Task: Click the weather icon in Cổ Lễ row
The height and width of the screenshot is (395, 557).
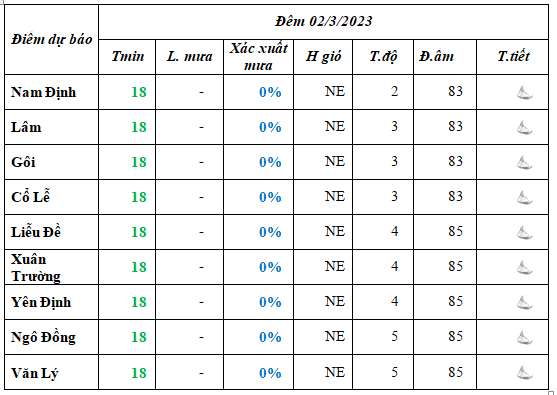Action: [524, 198]
